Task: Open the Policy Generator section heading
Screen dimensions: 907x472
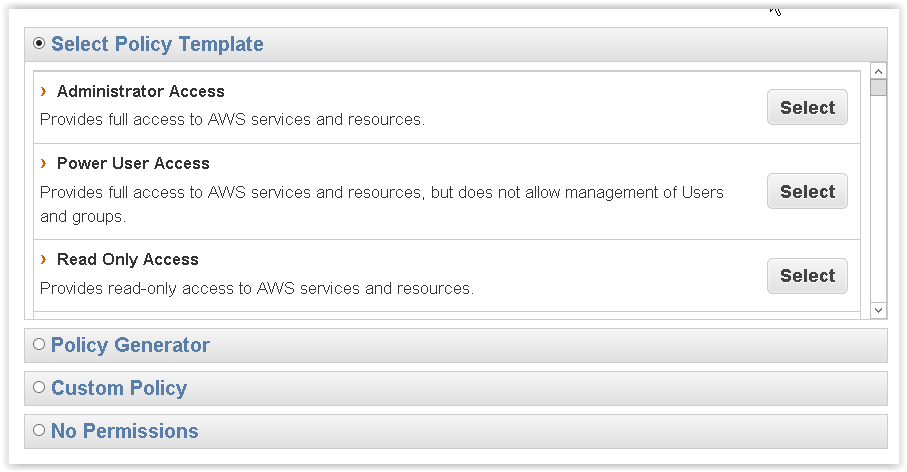Action: (130, 345)
